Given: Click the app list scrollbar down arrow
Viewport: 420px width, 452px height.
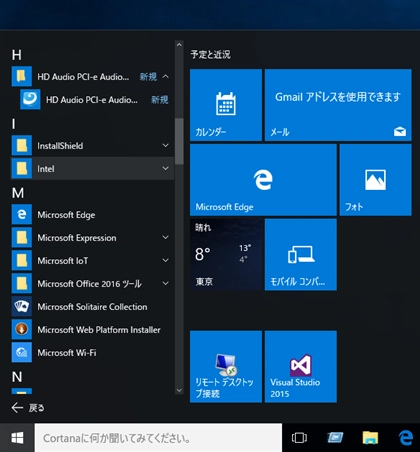Looking at the screenshot, I should [179, 390].
